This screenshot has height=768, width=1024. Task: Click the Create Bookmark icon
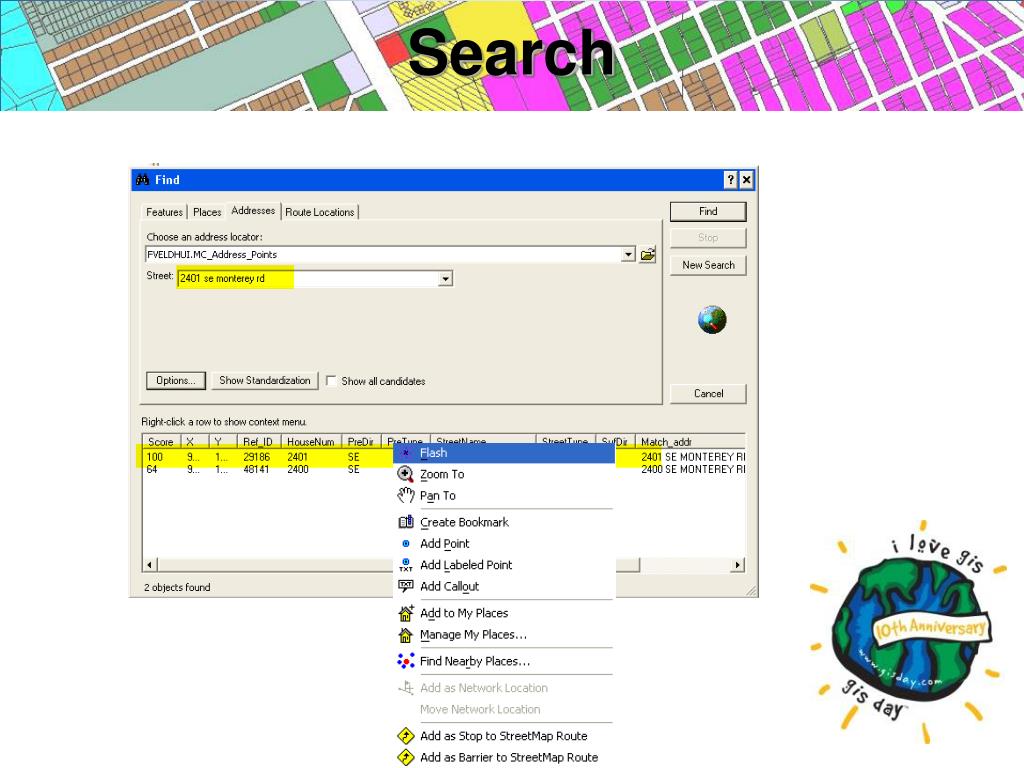[x=405, y=522]
